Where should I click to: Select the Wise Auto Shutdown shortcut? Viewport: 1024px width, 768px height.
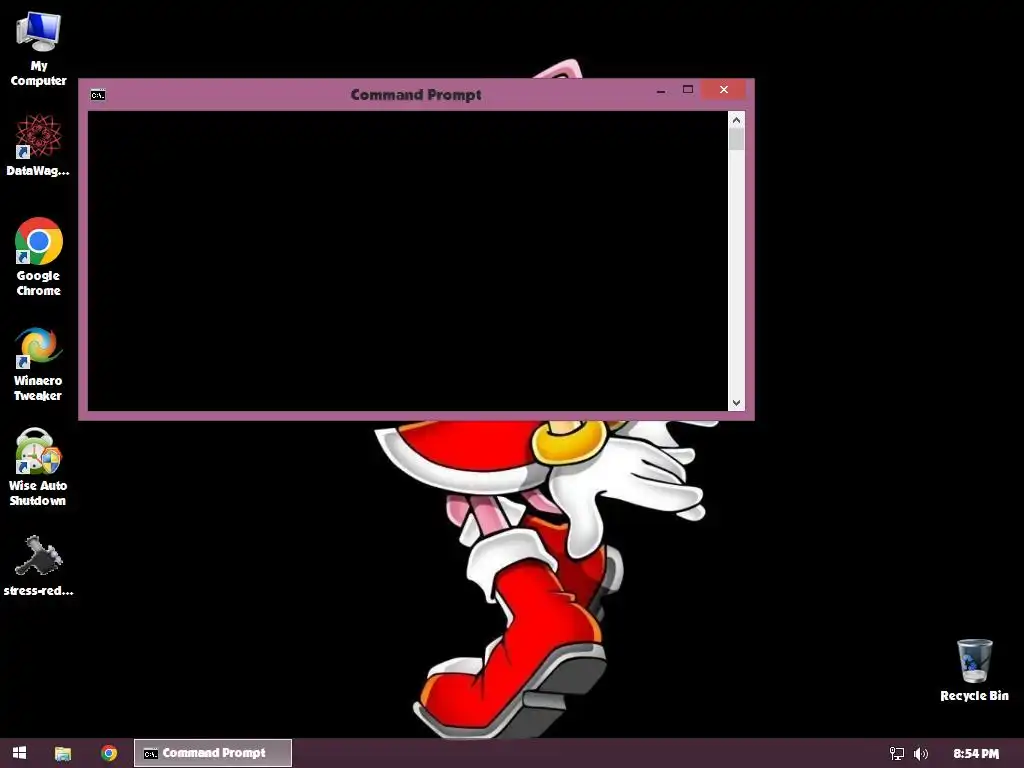(39, 468)
